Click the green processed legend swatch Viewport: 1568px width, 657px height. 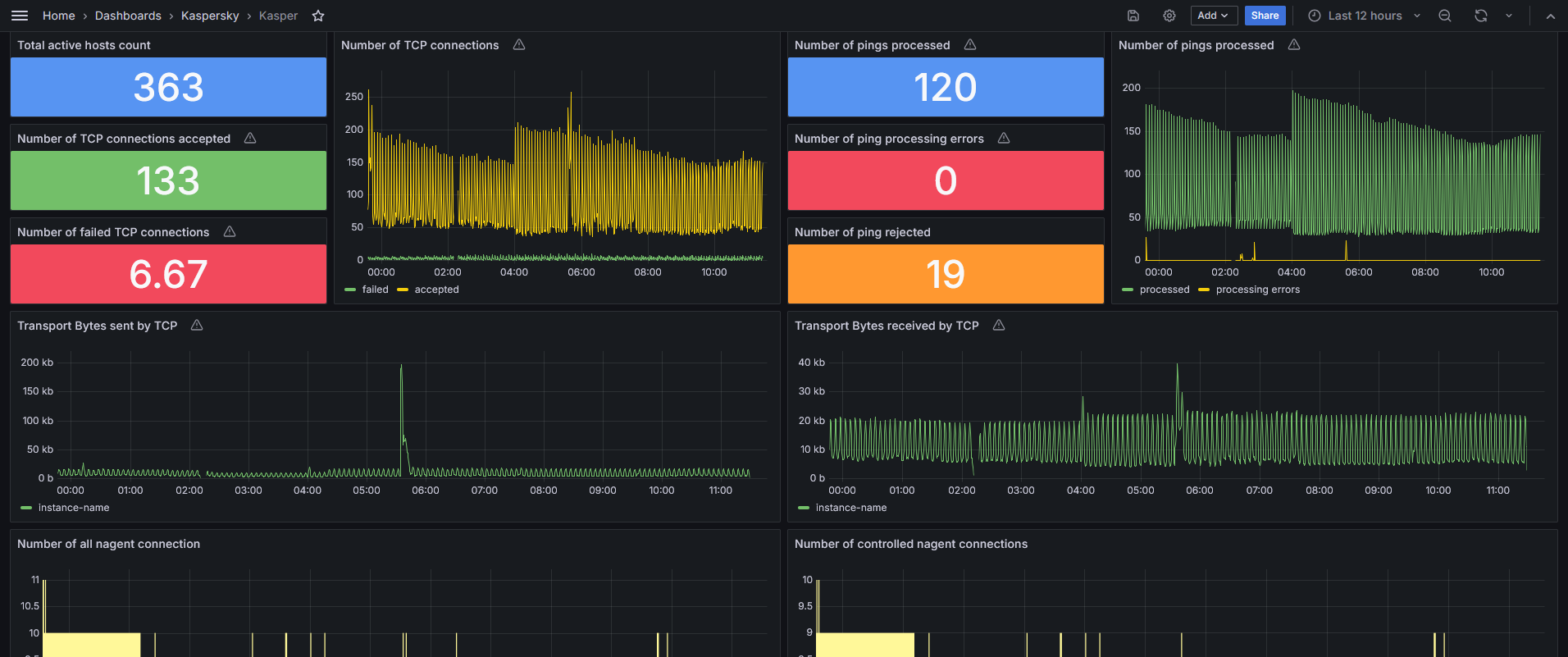point(1128,290)
